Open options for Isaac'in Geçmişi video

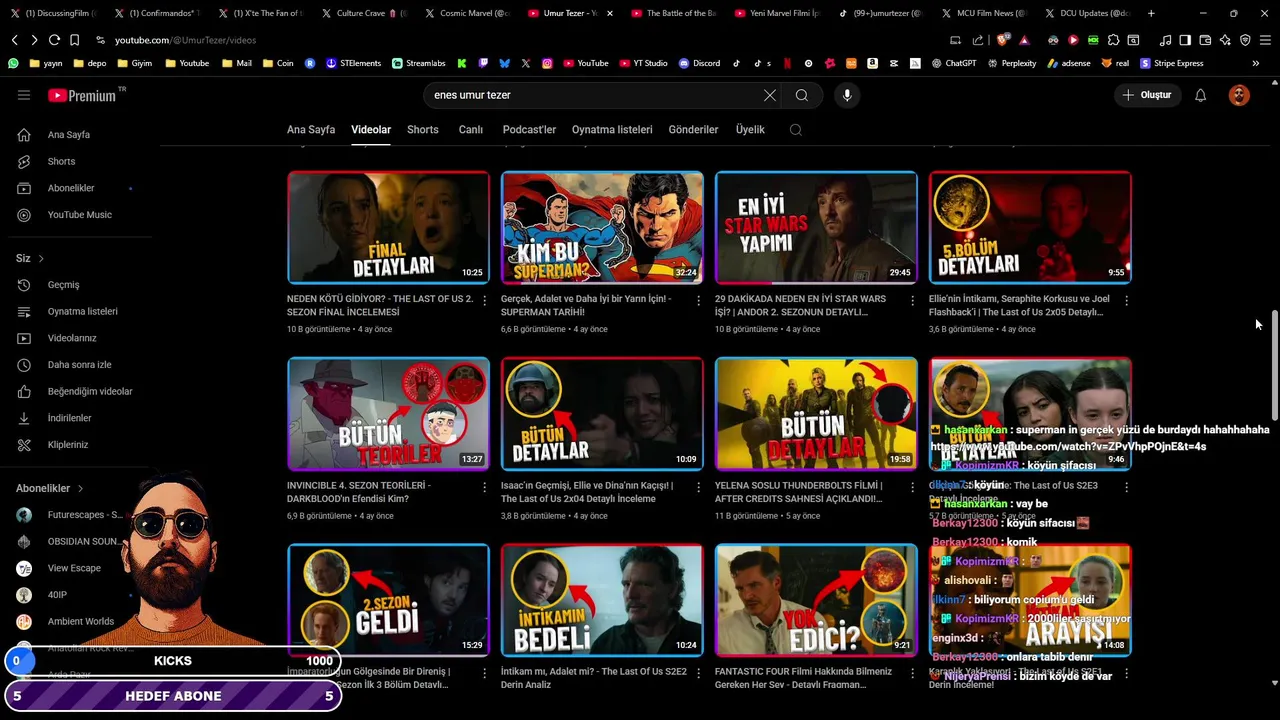(x=699, y=487)
